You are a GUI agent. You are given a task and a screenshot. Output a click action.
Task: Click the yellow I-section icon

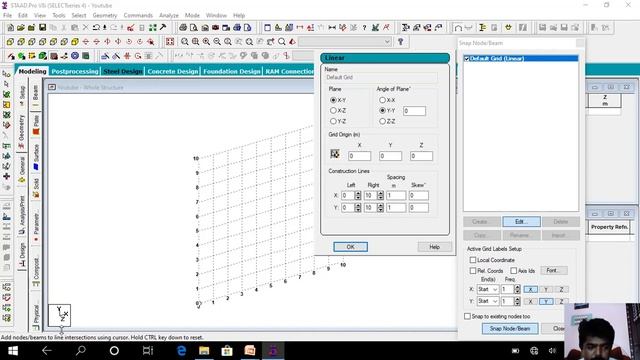[482, 28]
